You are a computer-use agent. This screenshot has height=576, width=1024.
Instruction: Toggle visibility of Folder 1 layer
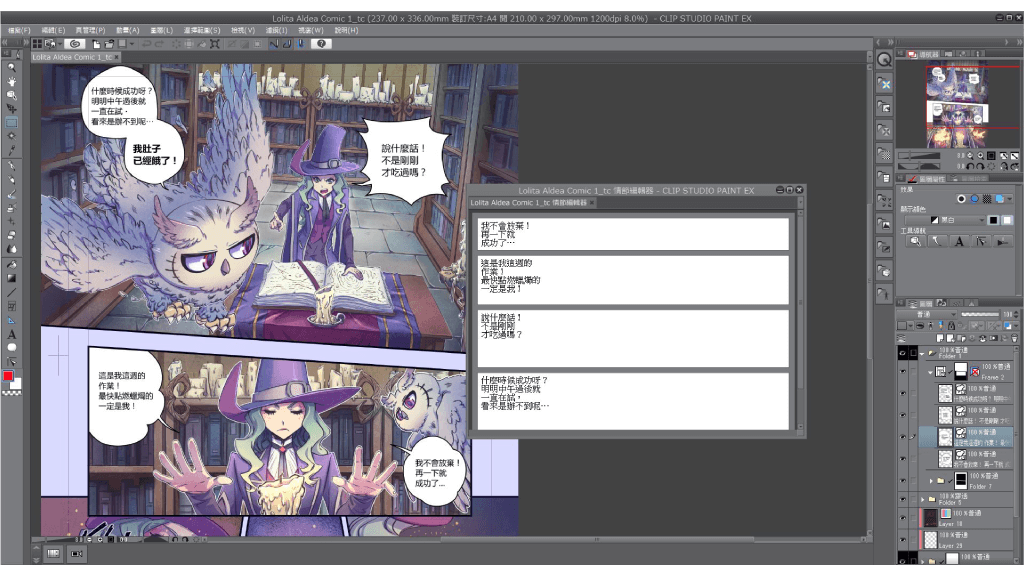tap(903, 353)
